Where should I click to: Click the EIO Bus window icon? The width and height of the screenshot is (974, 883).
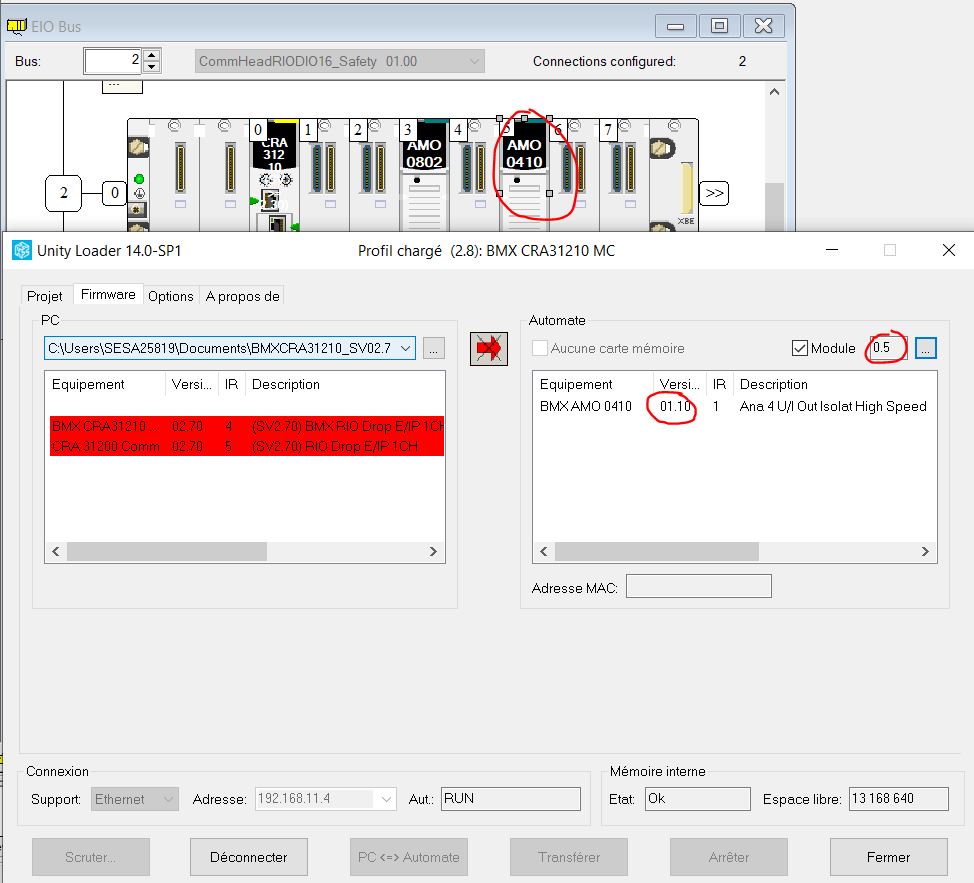pos(17,26)
